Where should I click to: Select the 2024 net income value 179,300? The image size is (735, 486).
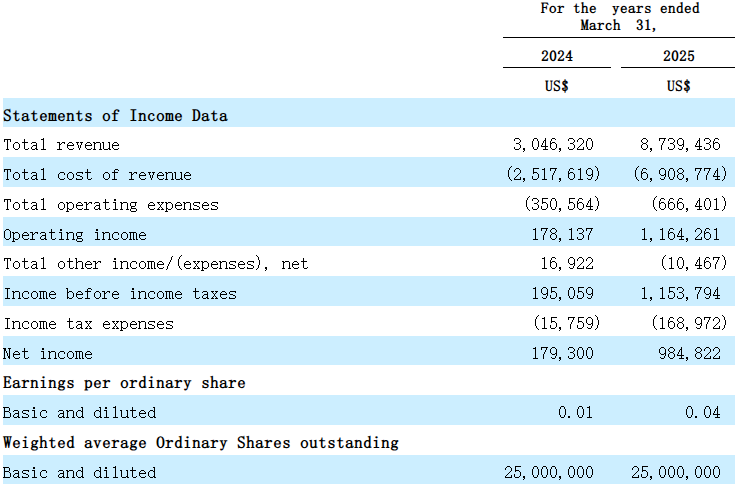click(x=565, y=354)
